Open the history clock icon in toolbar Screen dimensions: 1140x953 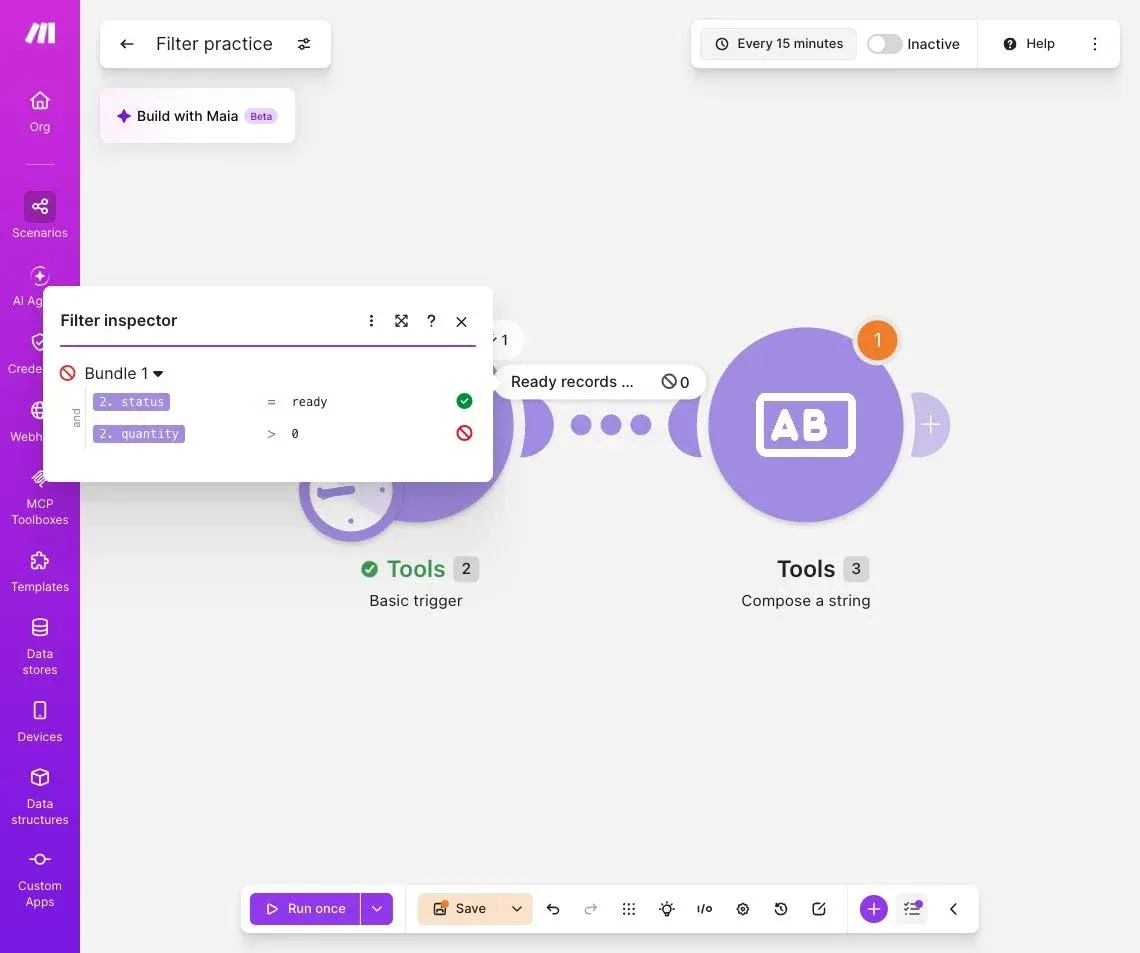point(781,909)
